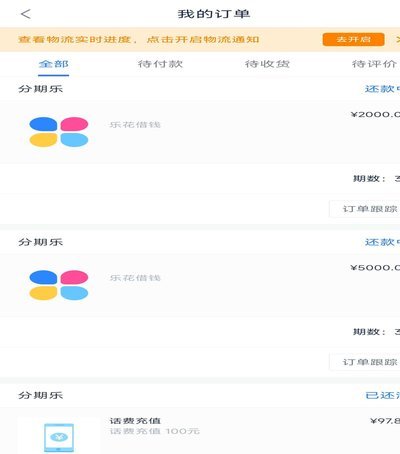Switch to the 待收货 tab
The width and height of the screenshot is (400, 454).
click(267, 64)
